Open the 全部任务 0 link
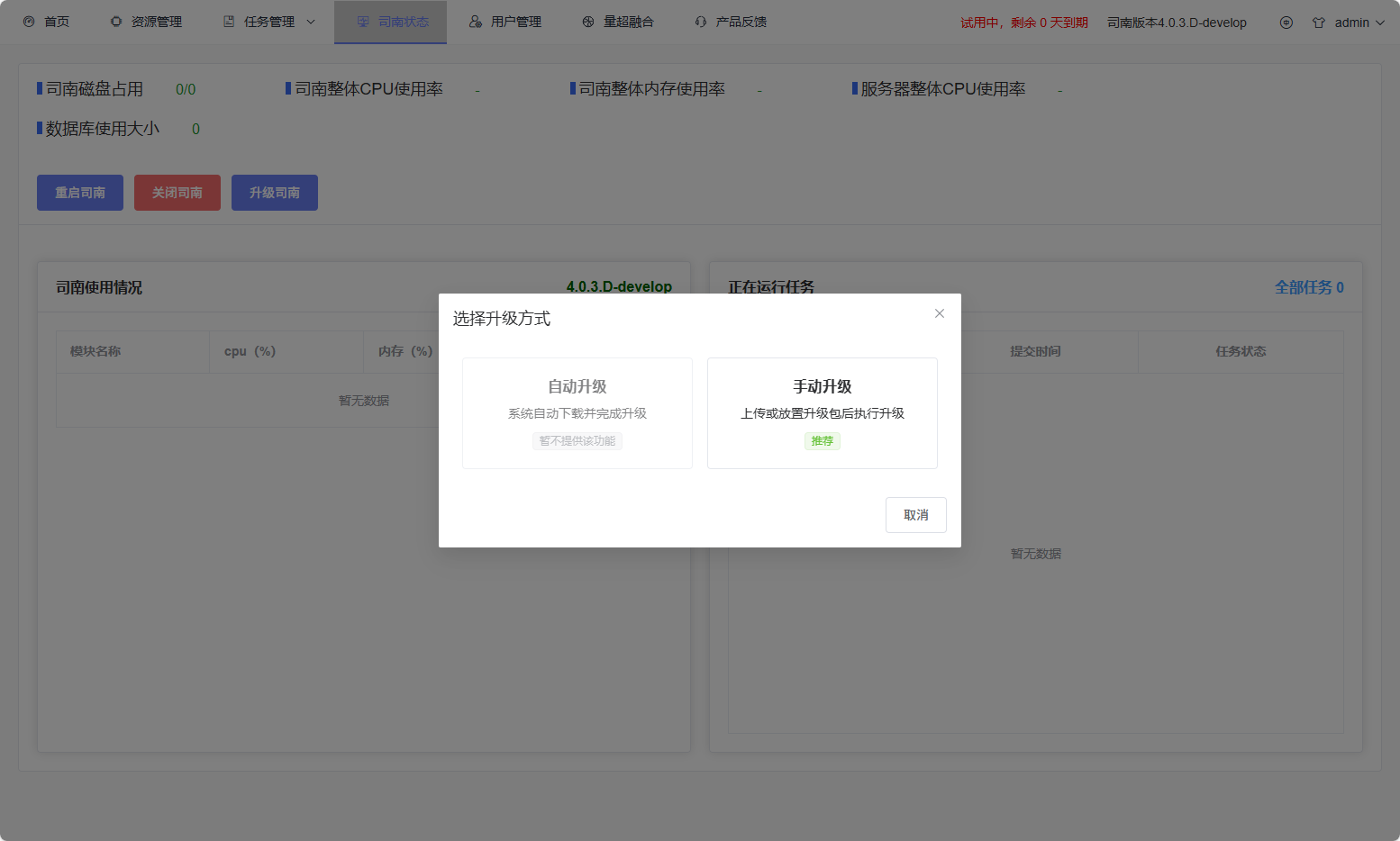Viewport: 1400px width, 841px height. click(x=1308, y=287)
